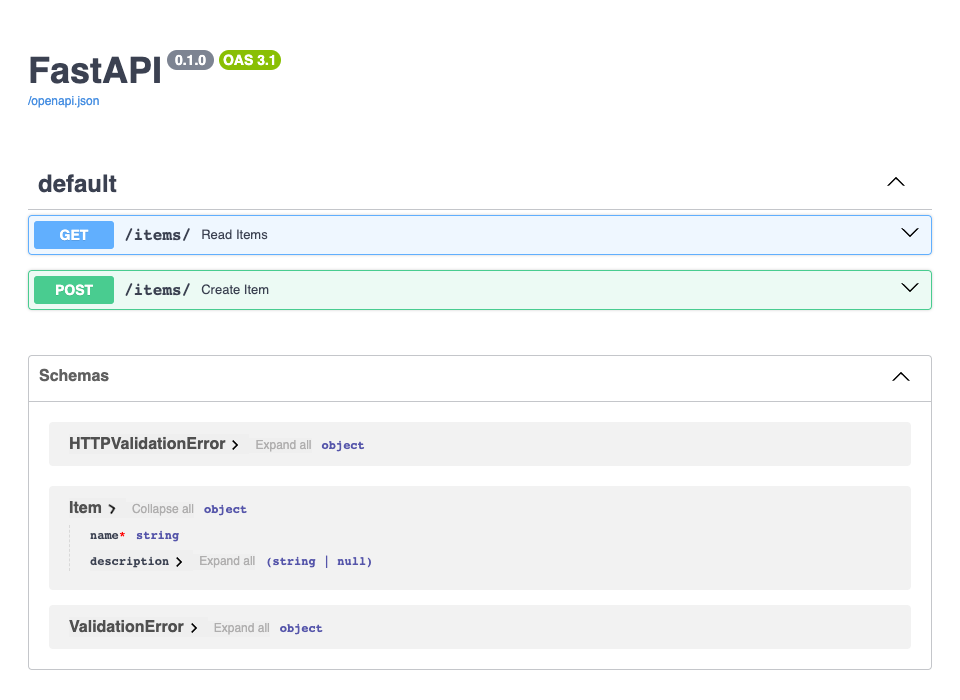
Task: Click the OAS 3.1 version badge
Action: pyautogui.click(x=249, y=60)
